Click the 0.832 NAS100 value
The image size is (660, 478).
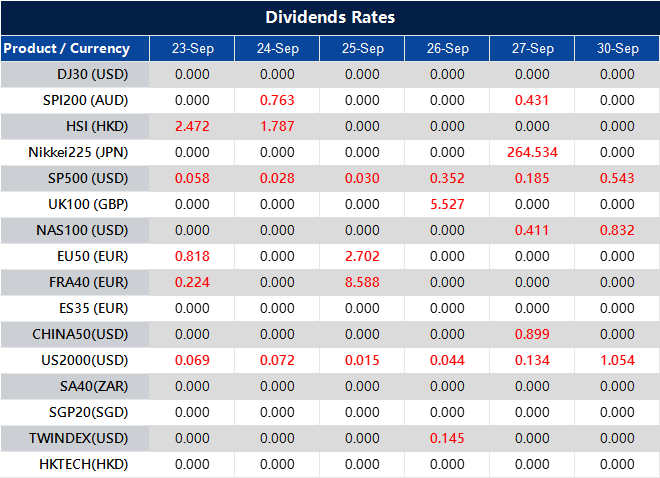[x=617, y=230]
